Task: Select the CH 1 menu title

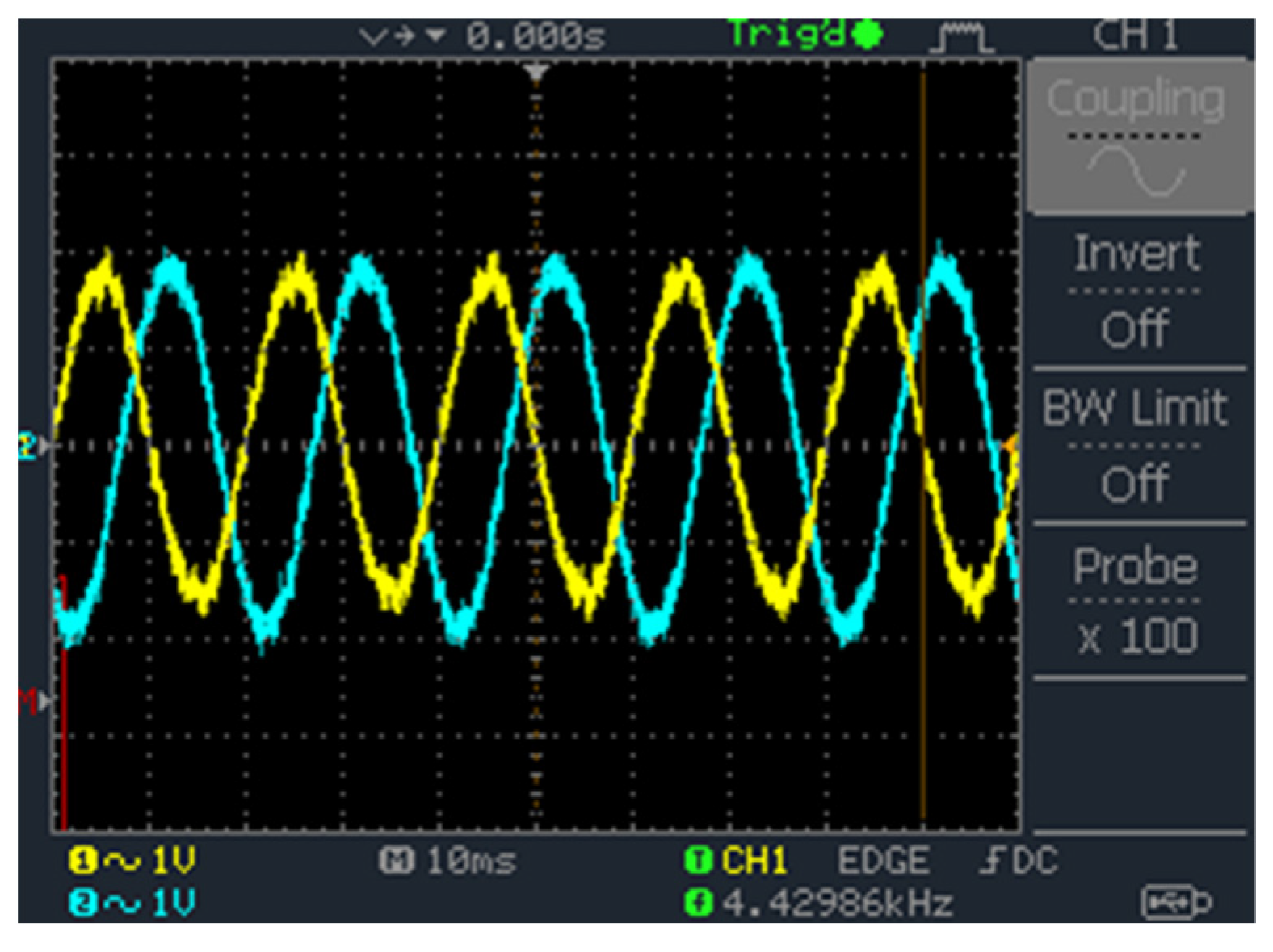Action: pos(1136,36)
